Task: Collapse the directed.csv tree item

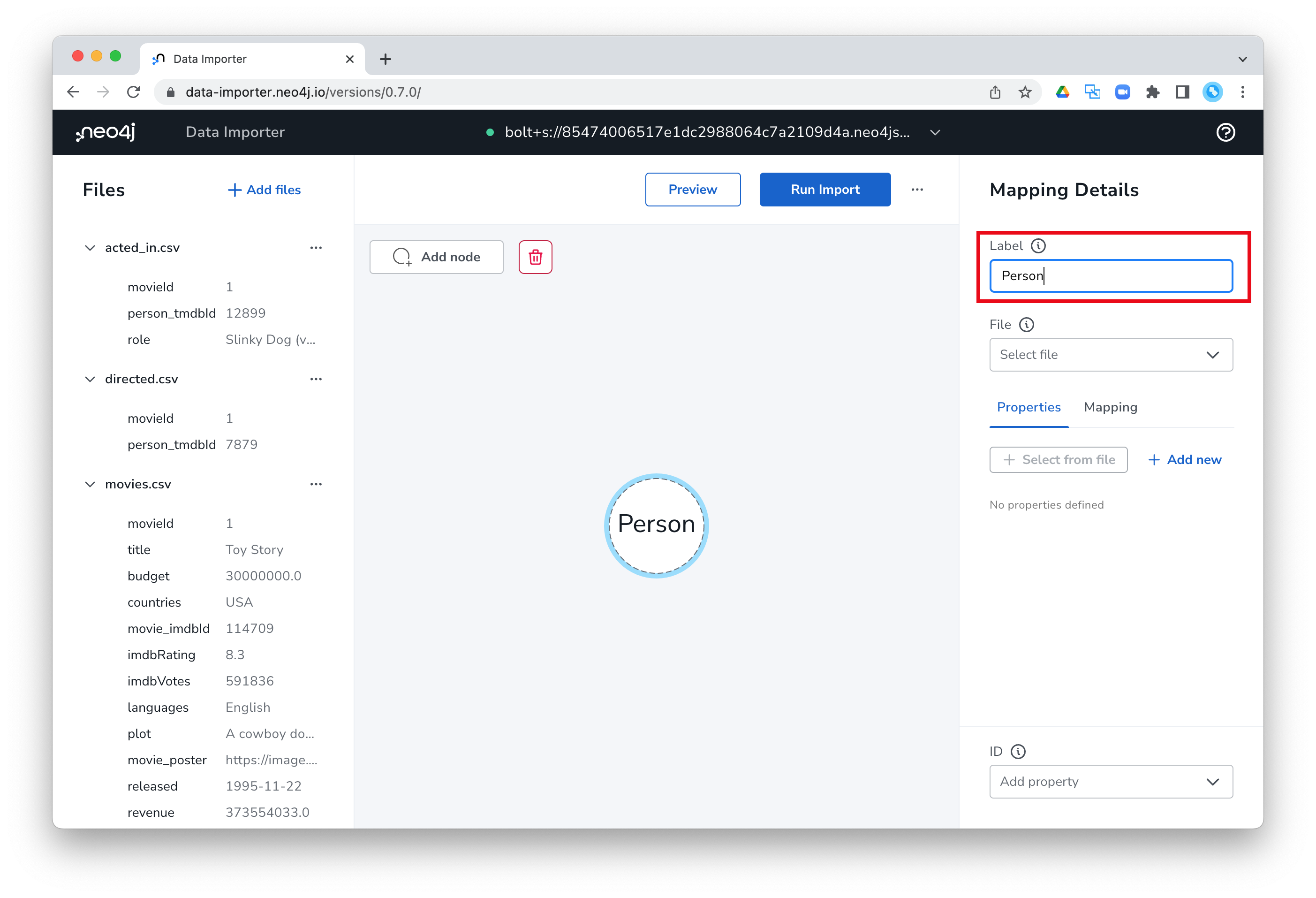Action: (90, 379)
